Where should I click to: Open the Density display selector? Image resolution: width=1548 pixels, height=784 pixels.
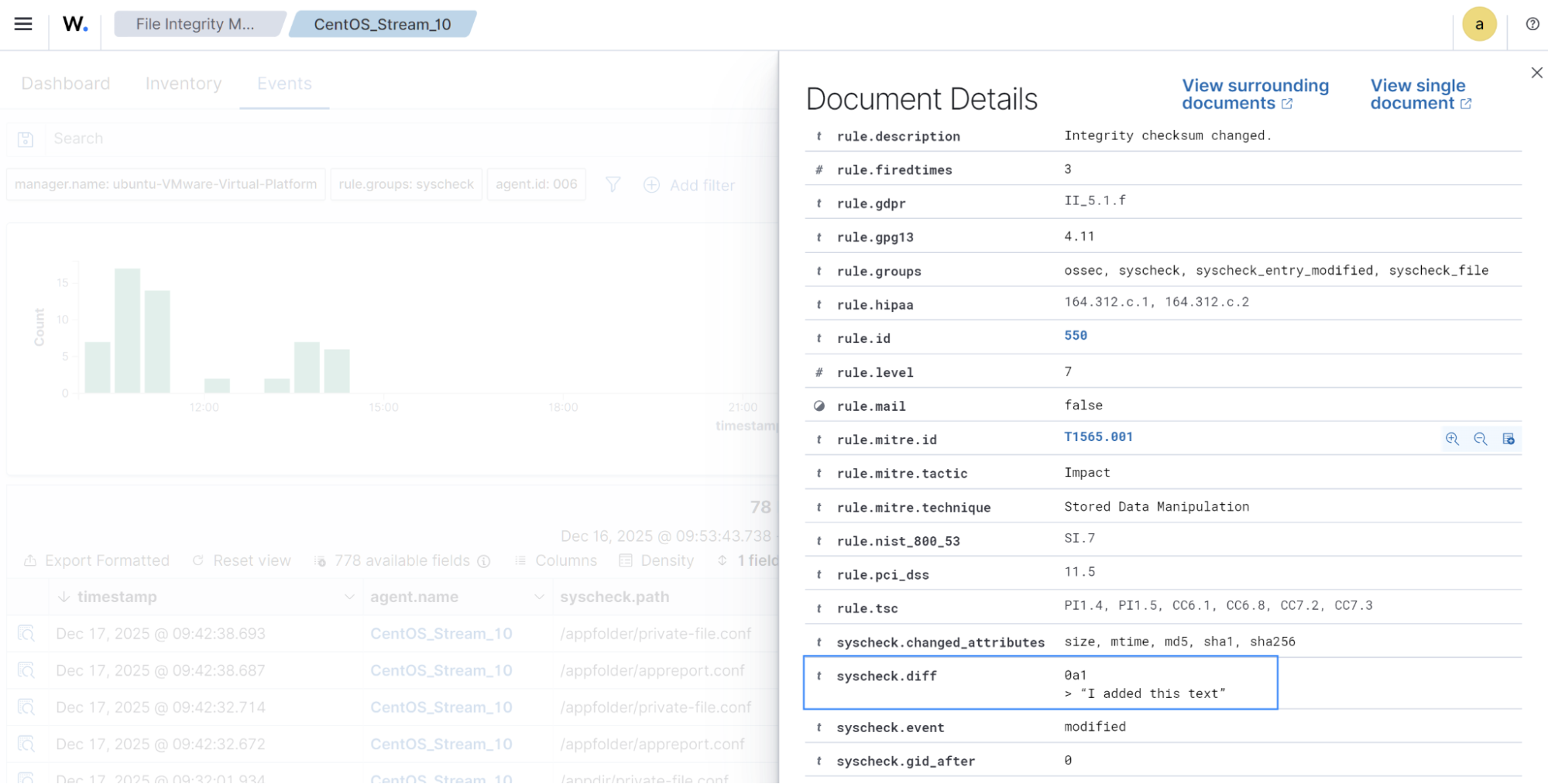[x=657, y=560]
